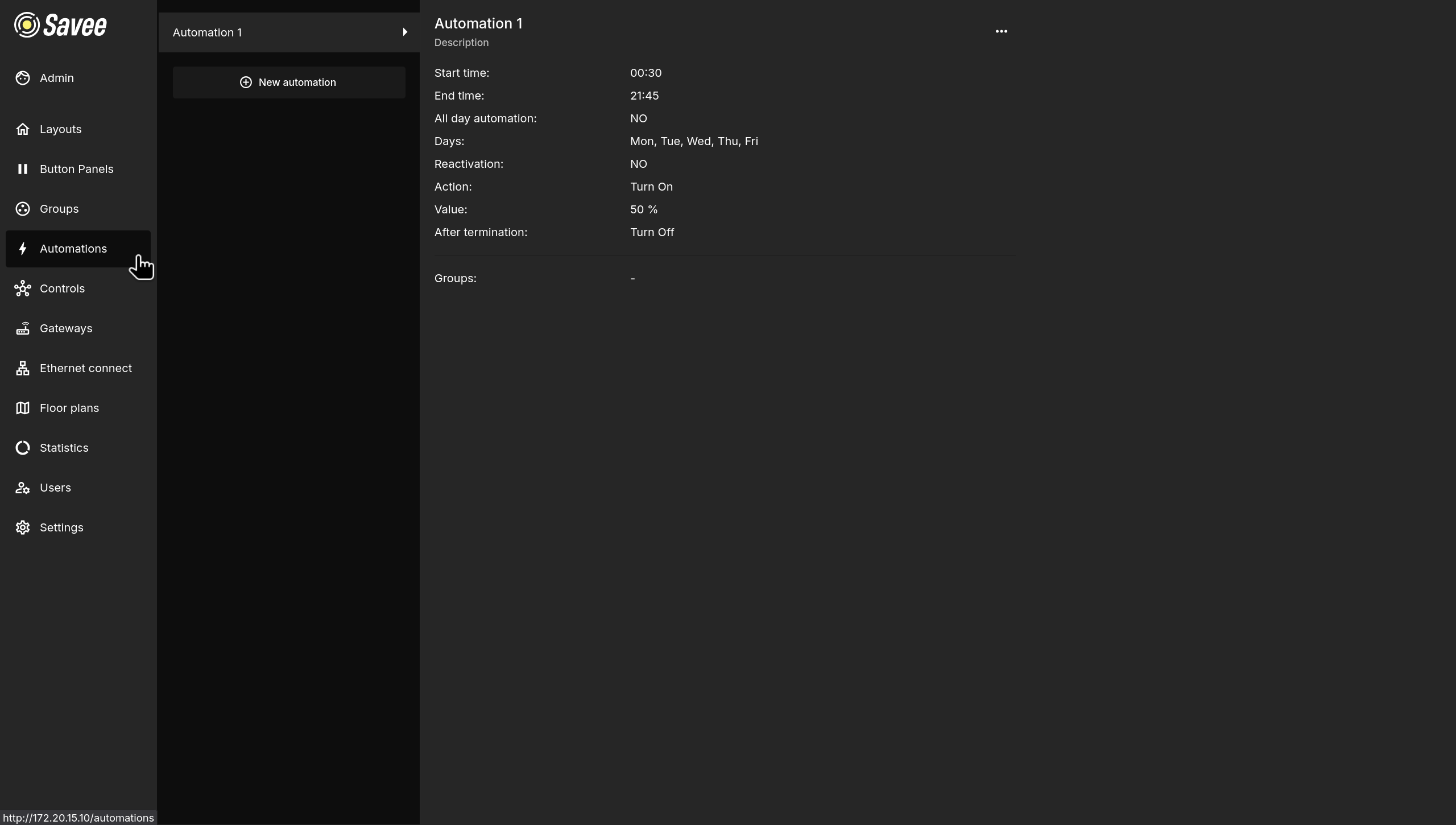Open the automations URL link
Viewport: 1456px width, 825px height.
tap(78, 818)
